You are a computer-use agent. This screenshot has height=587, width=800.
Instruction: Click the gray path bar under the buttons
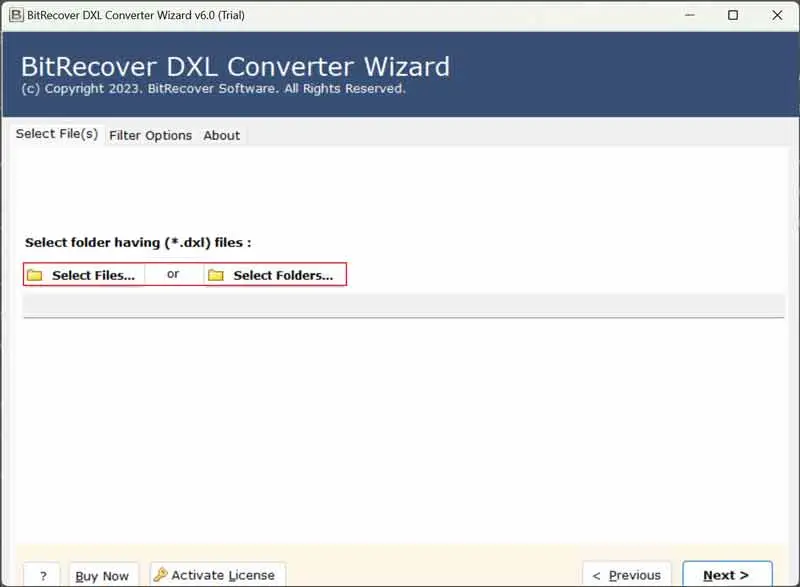coord(402,305)
